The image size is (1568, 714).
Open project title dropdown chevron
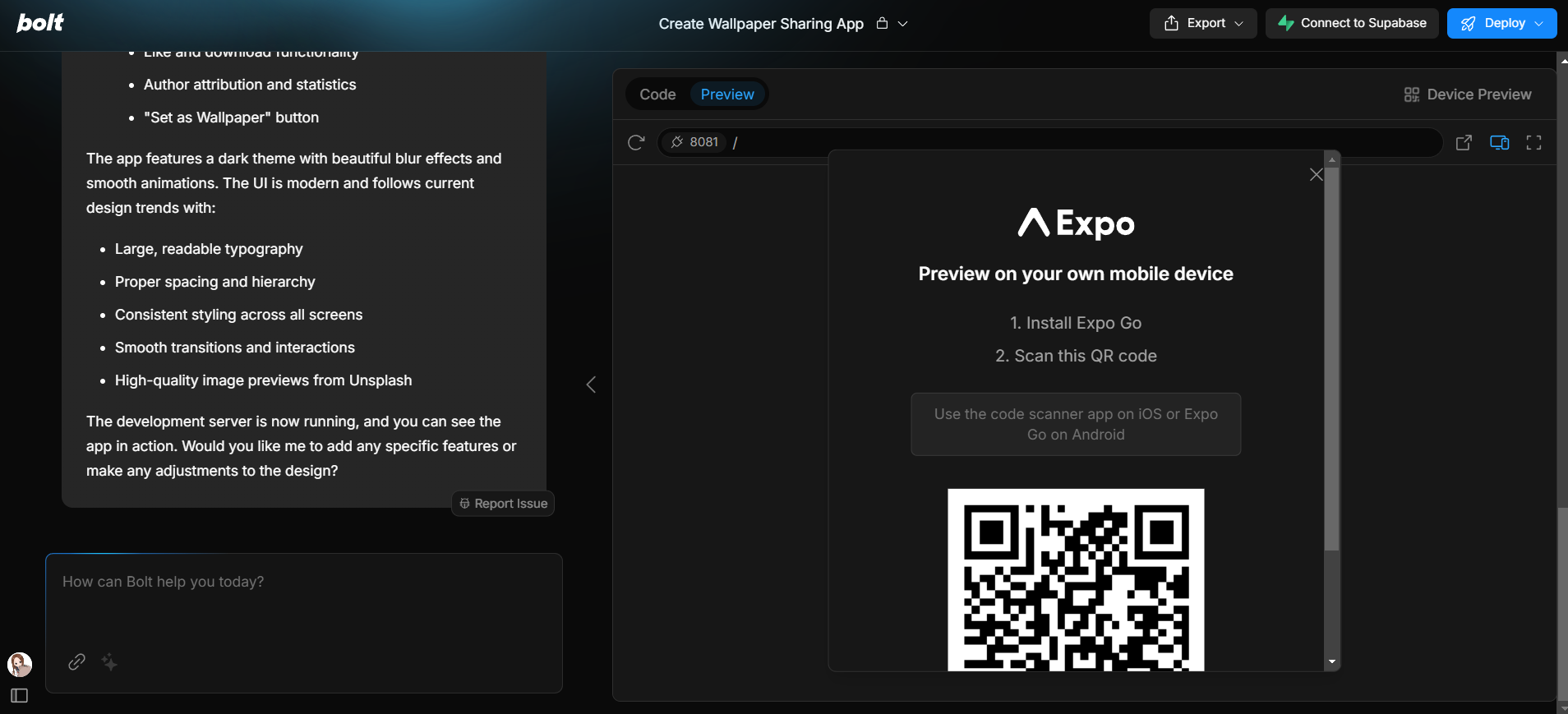(902, 24)
